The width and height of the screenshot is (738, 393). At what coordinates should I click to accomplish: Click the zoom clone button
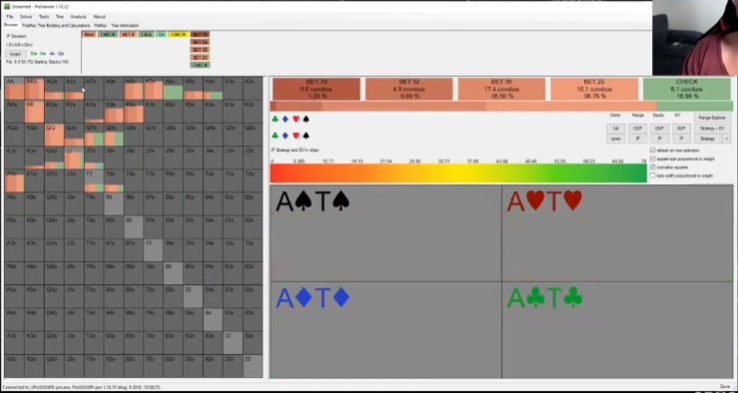[616, 139]
